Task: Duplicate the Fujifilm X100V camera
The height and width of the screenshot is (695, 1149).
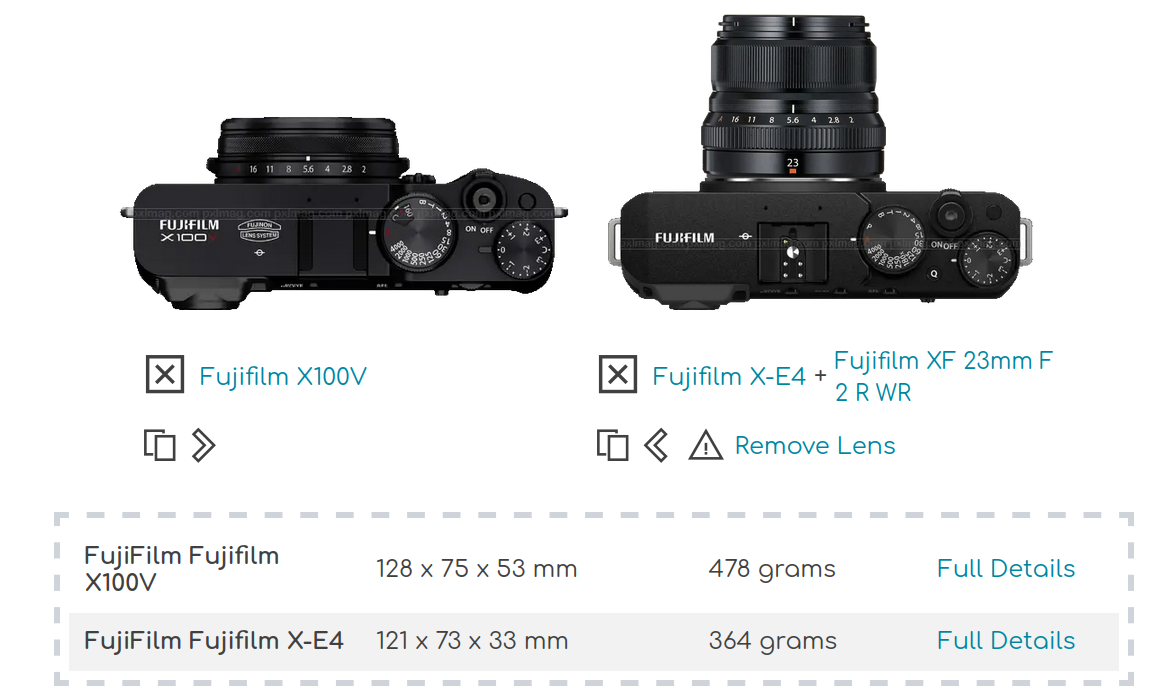Action: pos(160,445)
